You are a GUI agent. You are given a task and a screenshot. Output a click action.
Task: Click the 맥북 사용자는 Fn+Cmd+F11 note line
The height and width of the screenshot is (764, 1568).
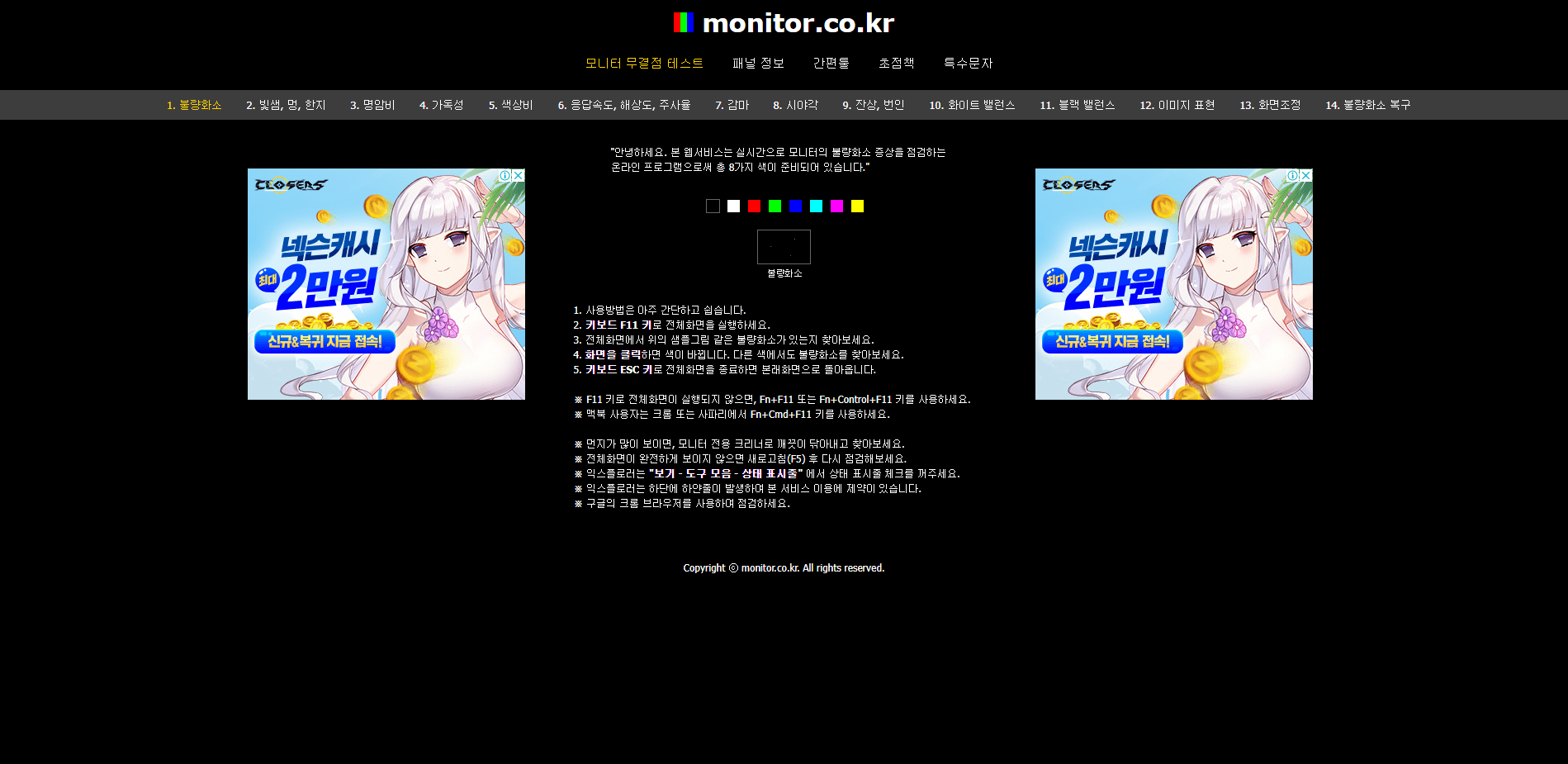(732, 415)
